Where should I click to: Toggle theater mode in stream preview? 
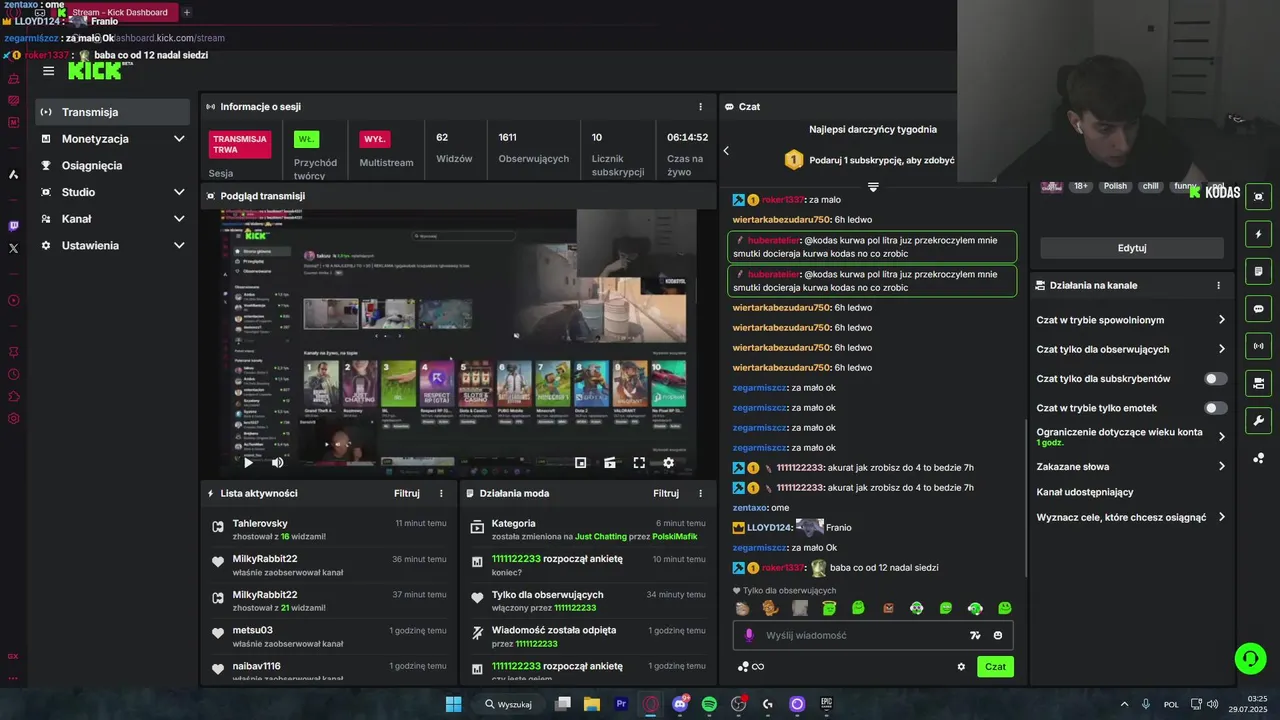coord(609,462)
